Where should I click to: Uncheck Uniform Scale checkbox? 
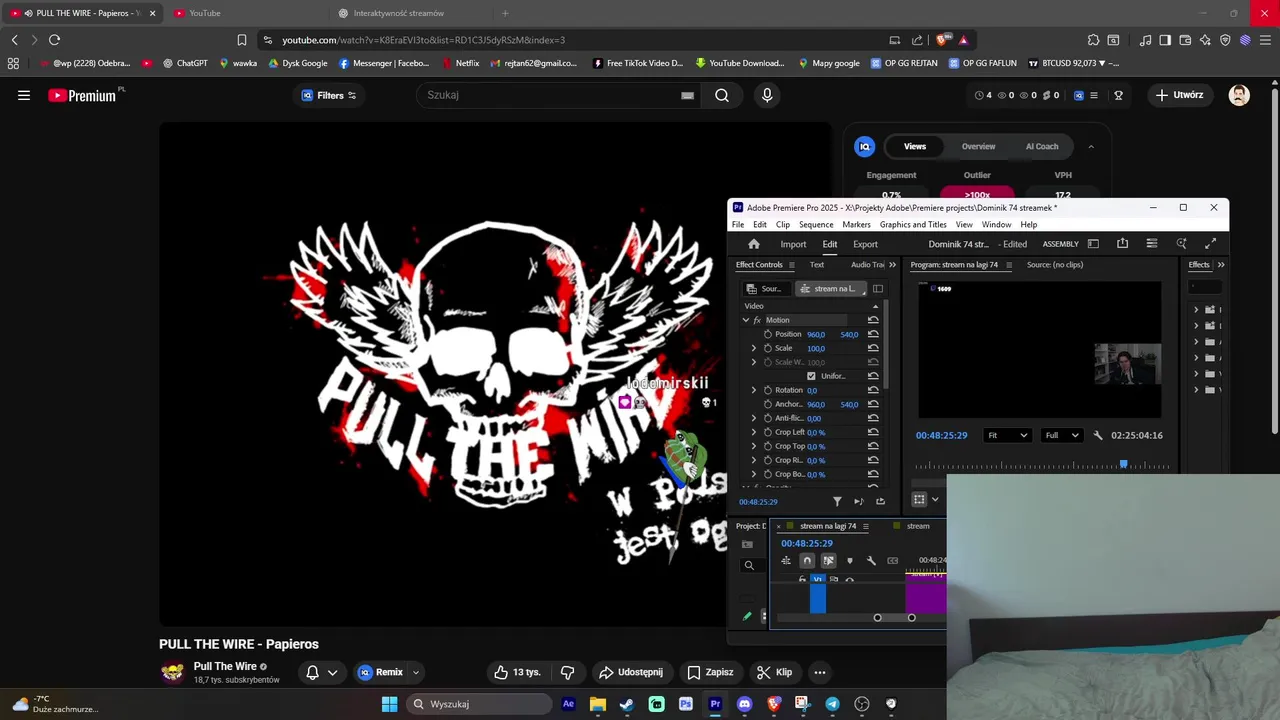tap(811, 376)
